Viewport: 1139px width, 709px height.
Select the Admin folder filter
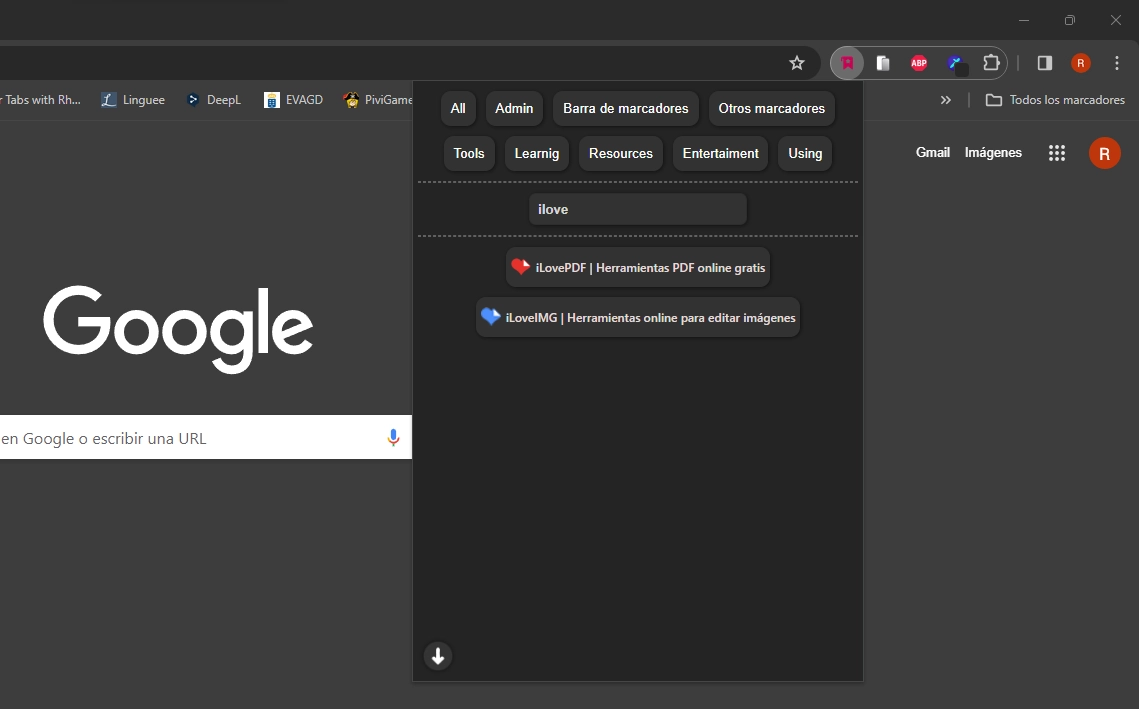[x=514, y=108]
